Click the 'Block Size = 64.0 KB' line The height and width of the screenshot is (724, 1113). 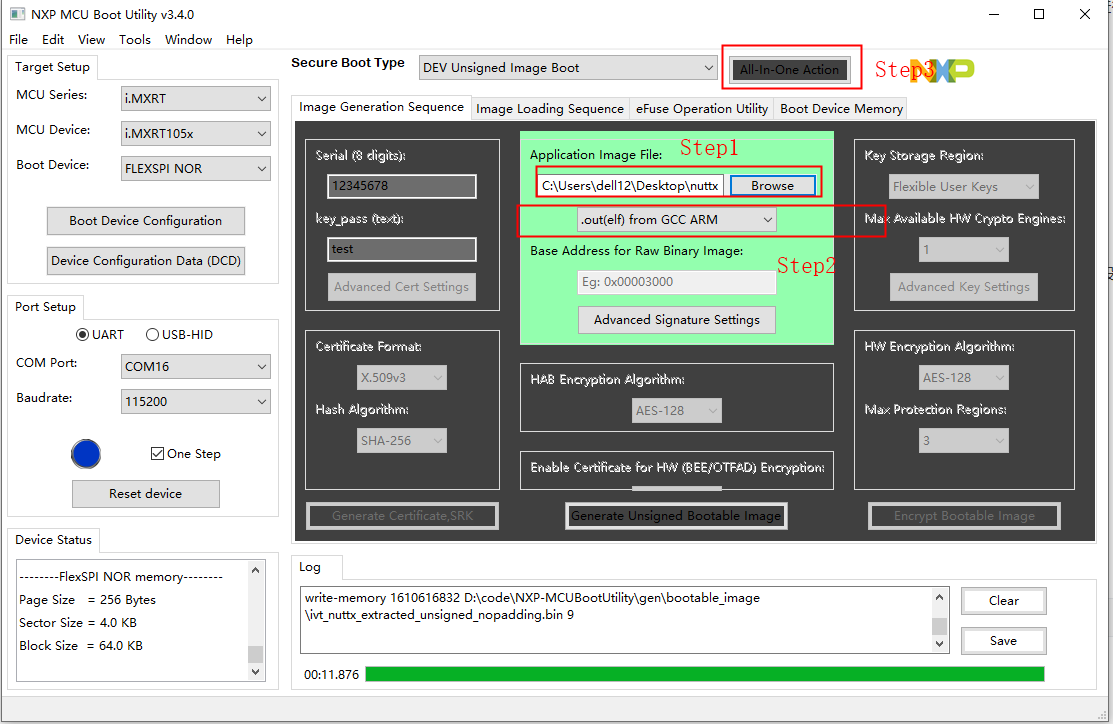[x=81, y=646]
